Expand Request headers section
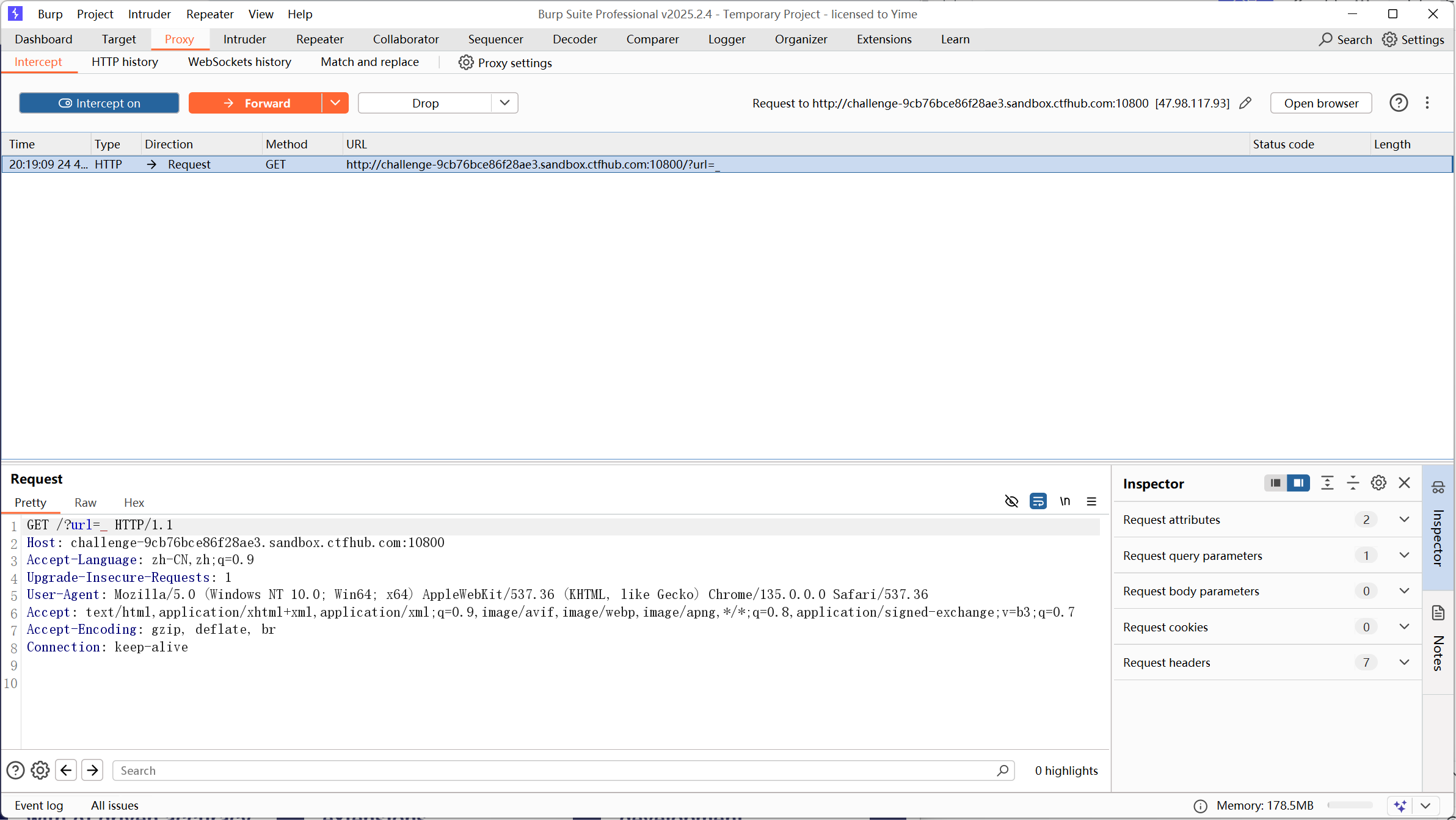 click(x=1404, y=662)
